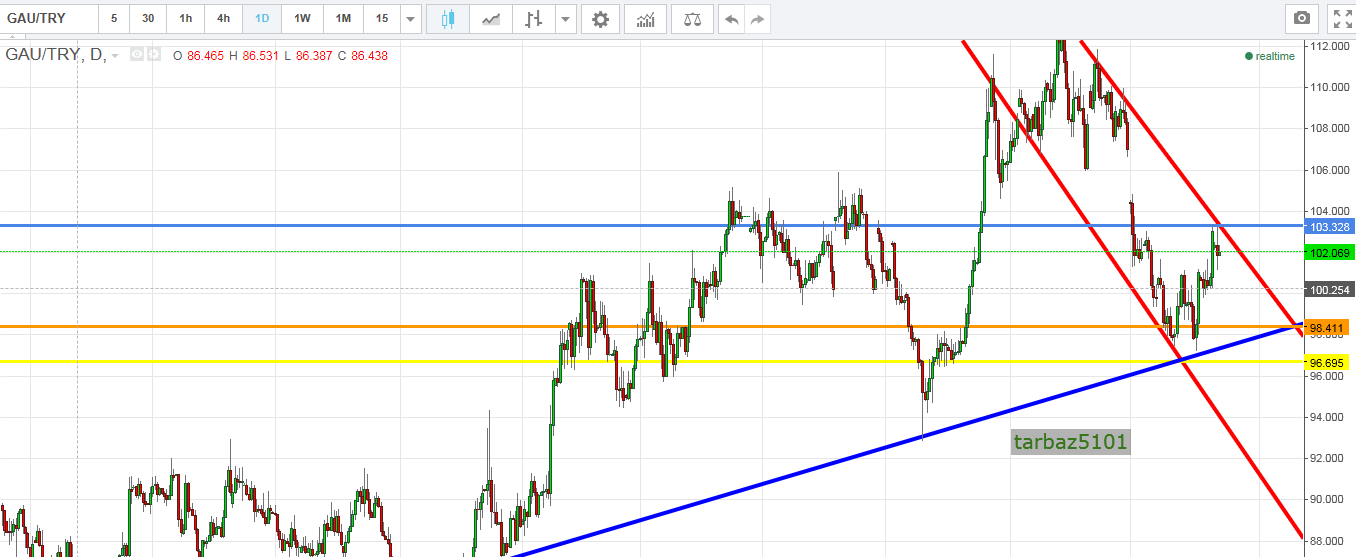This screenshot has height=557, width=1356.
Task: Toggle series visibility eye icon in legend
Action: (137, 55)
